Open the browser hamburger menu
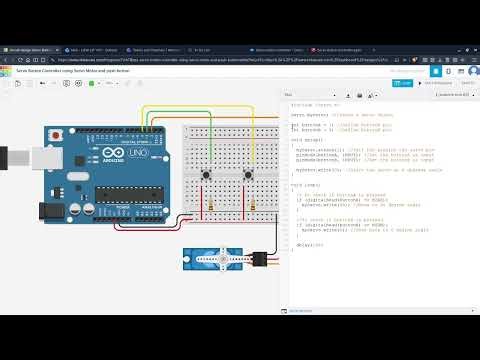The width and height of the screenshot is (480, 360). pos(475,60)
